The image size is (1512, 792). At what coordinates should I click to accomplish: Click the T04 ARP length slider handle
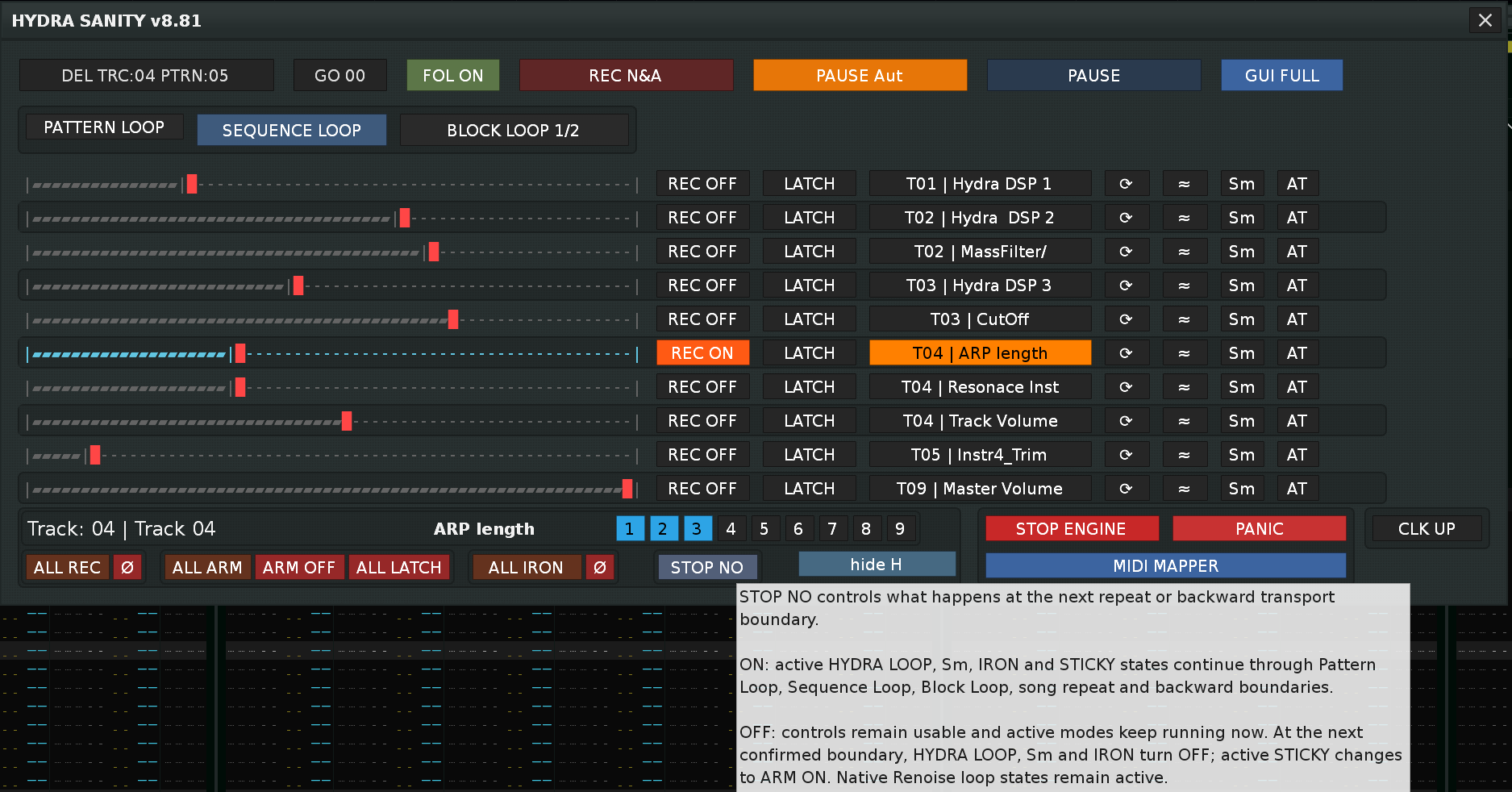click(240, 353)
